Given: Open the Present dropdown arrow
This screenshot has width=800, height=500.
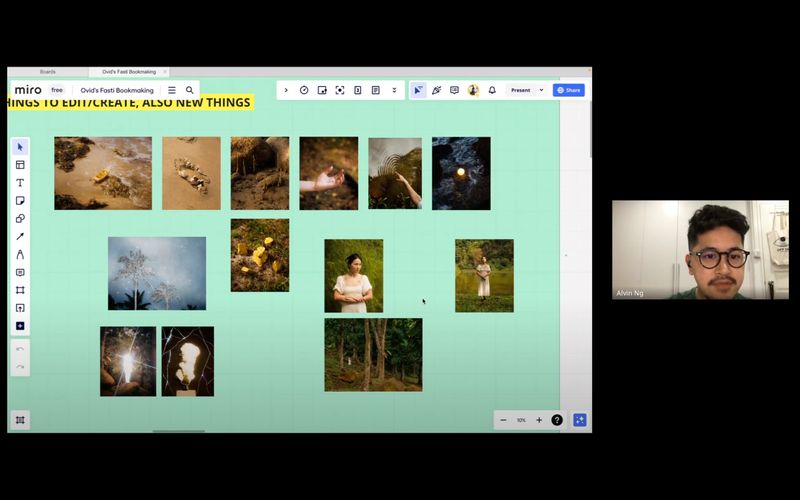Looking at the screenshot, I should (x=542, y=90).
